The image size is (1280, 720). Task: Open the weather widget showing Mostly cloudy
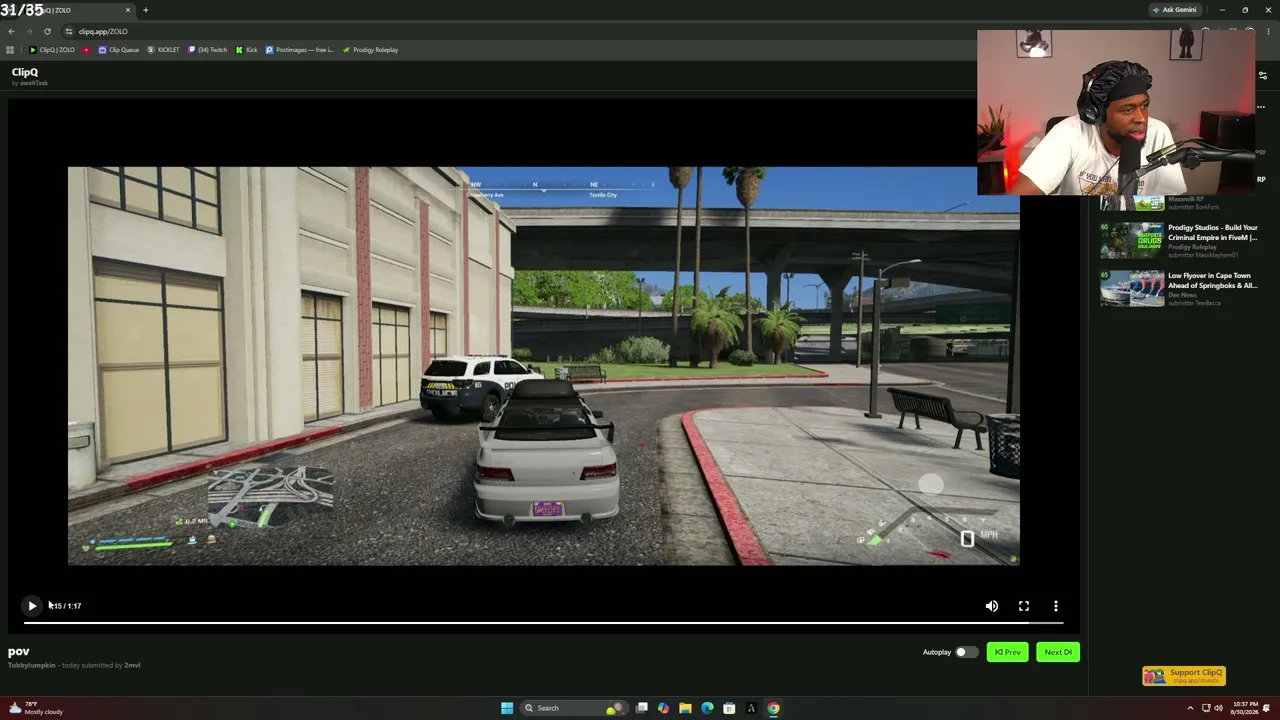tap(35, 708)
